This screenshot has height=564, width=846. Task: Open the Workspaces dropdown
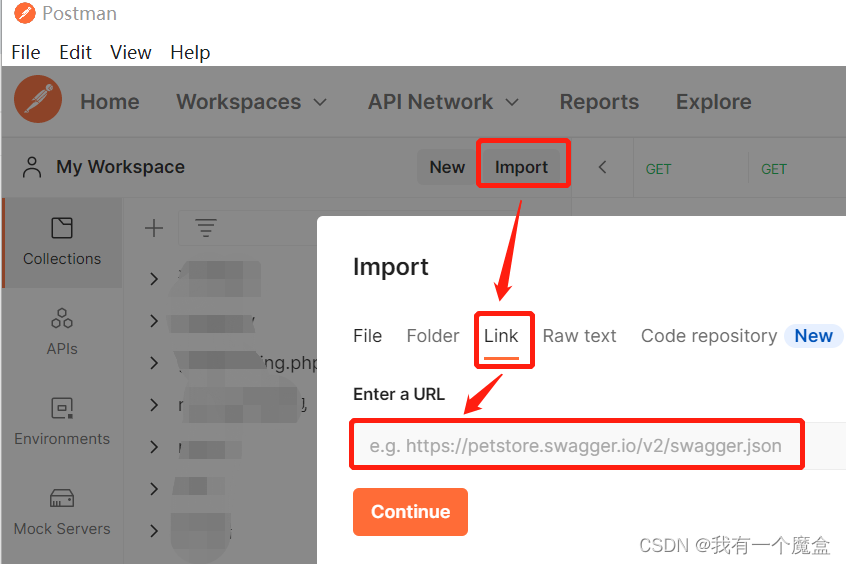point(251,102)
